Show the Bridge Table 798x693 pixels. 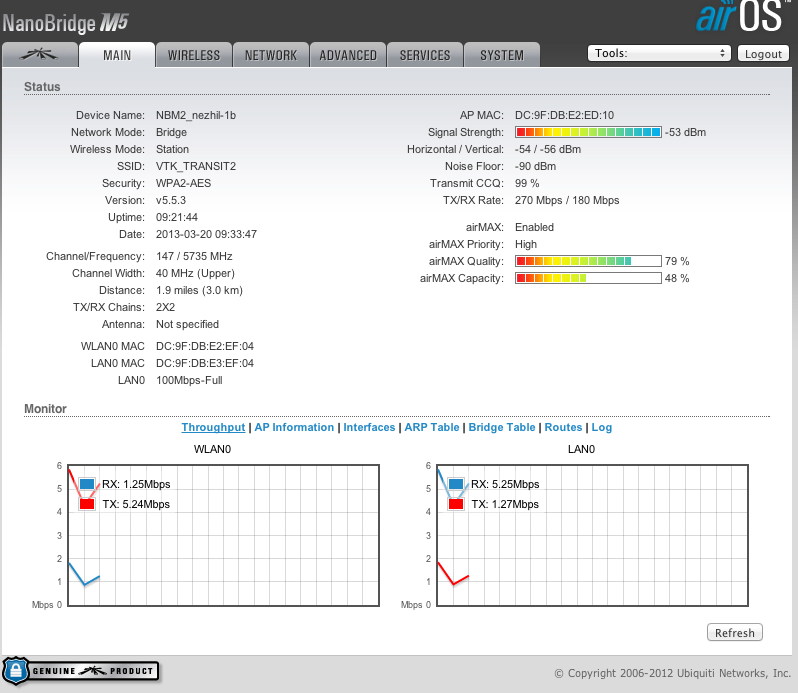(x=502, y=427)
